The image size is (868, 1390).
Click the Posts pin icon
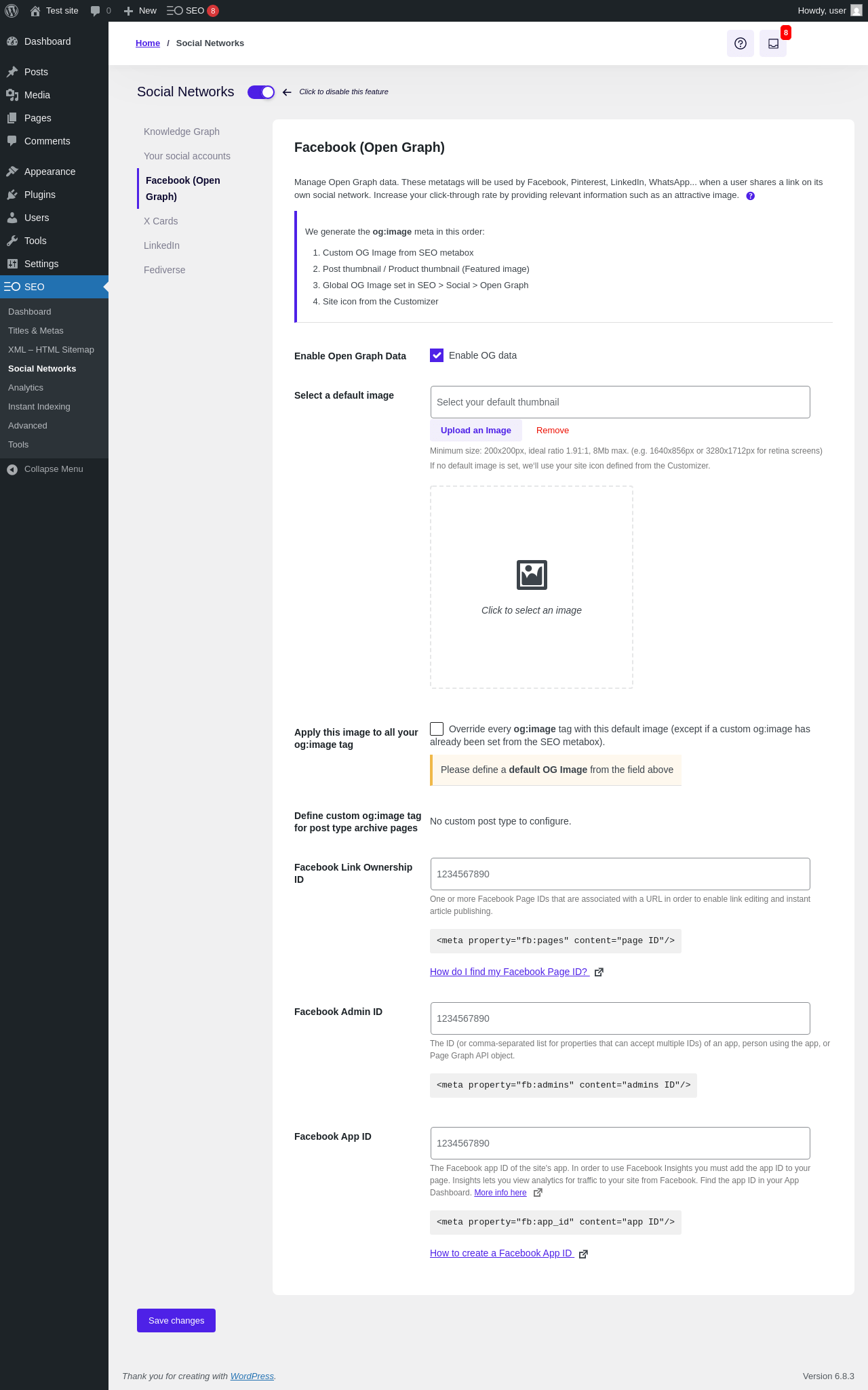[12, 72]
